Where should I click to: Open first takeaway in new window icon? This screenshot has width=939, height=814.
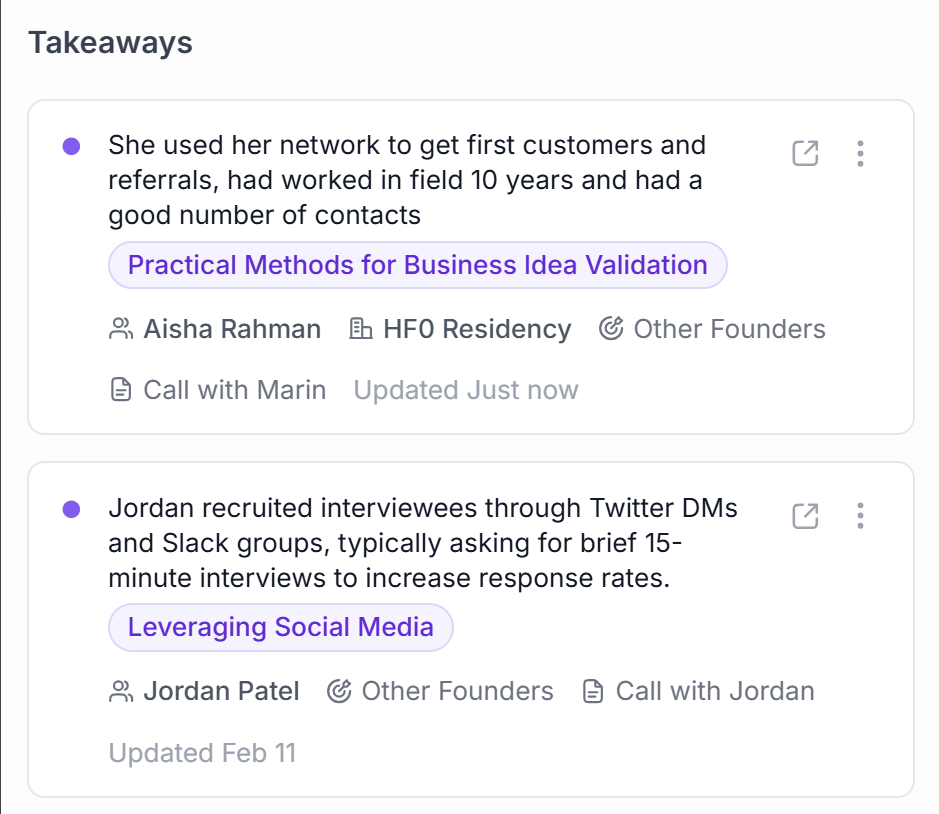point(805,153)
